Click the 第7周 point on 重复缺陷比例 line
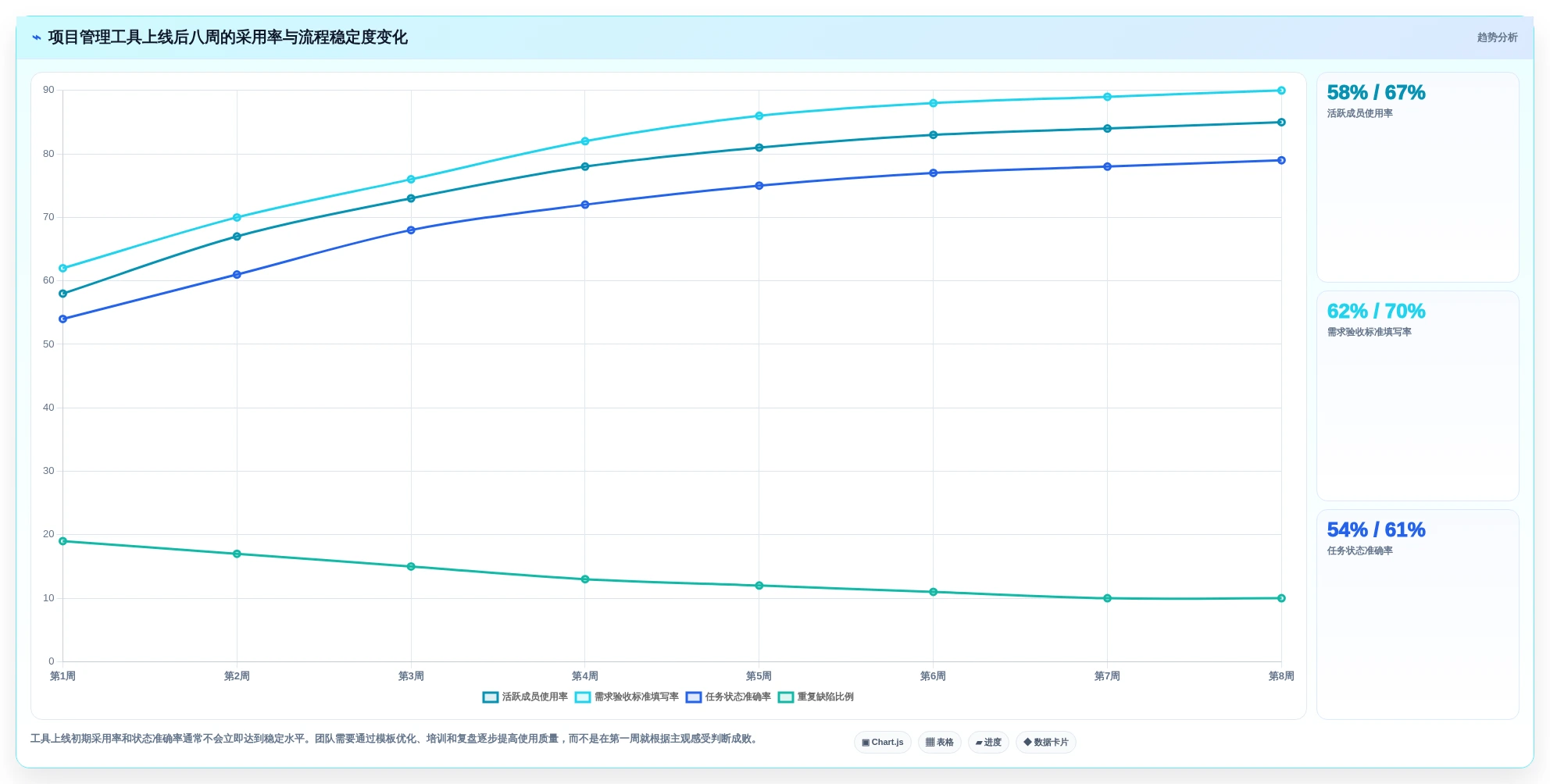Viewport: 1550px width, 784px height. coord(1107,598)
